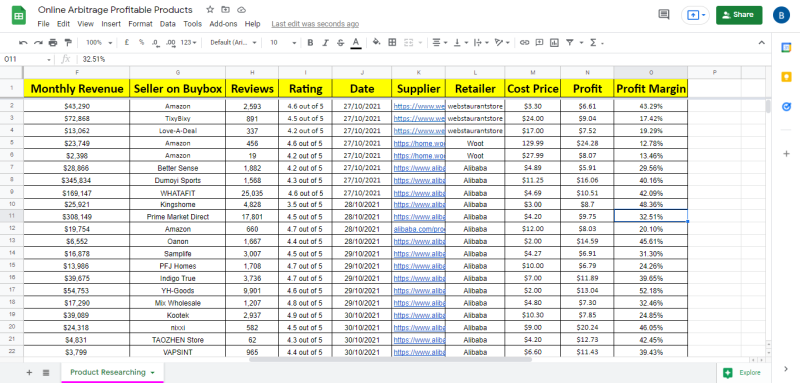Open the alibaba.com/pro supplier link
Image resolution: width=800 pixels, height=383 pixels.
[x=419, y=229]
